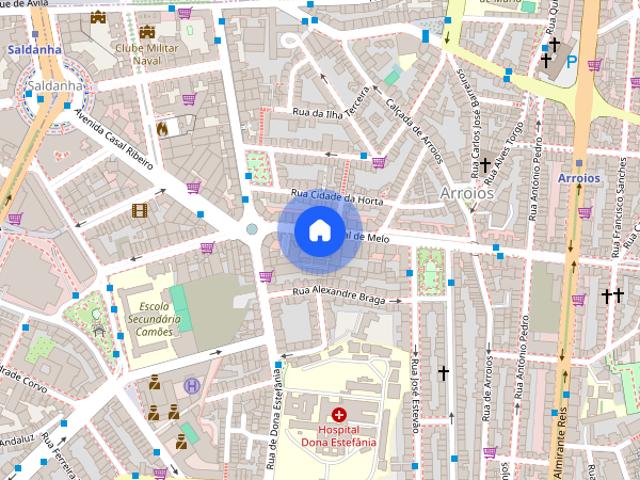
Task: Click the church cross icon by Rua José Estêvão
Action: (x=444, y=373)
